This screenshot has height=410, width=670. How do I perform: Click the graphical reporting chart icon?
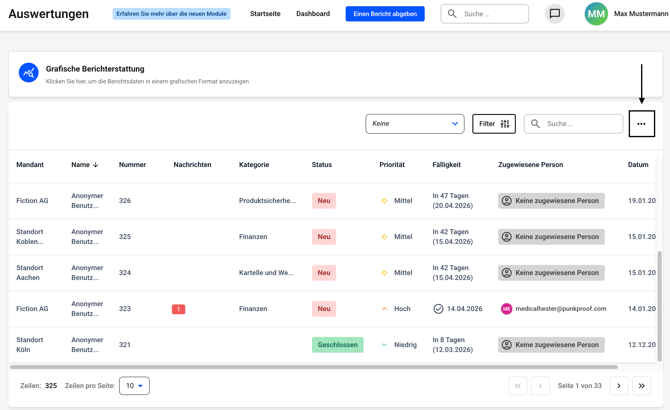point(29,74)
